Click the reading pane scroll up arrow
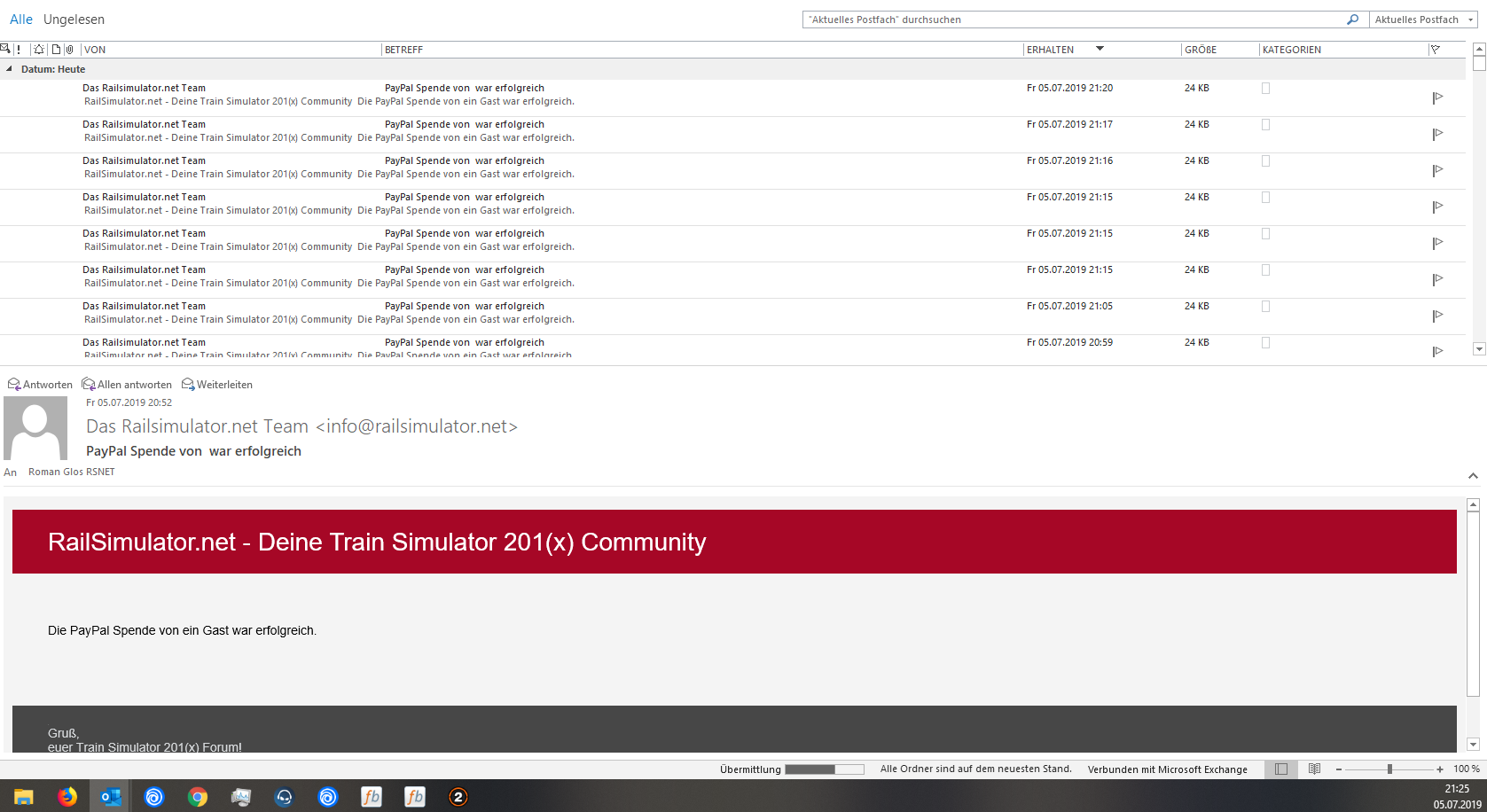The width and height of the screenshot is (1487, 812). 1473,504
